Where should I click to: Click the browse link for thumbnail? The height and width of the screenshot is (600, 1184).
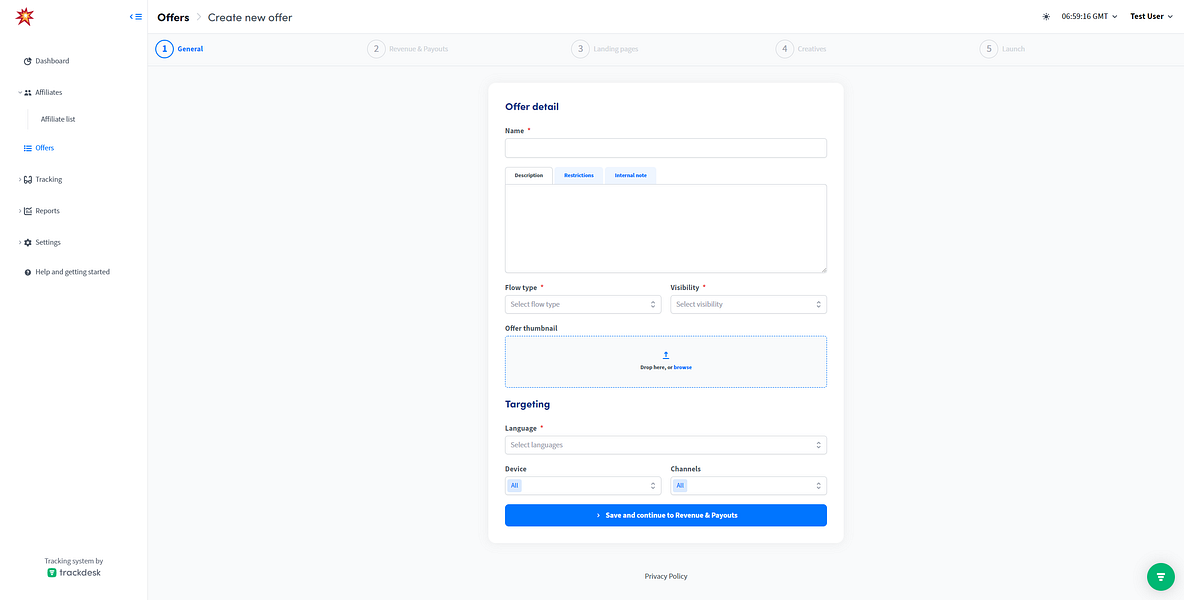coord(683,368)
